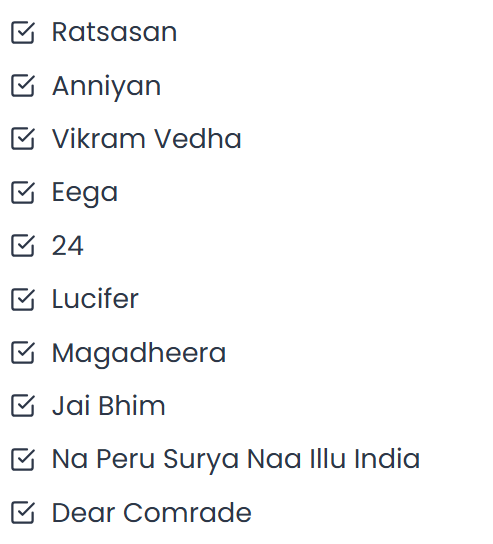Select the 24 list entry text

tap(68, 246)
